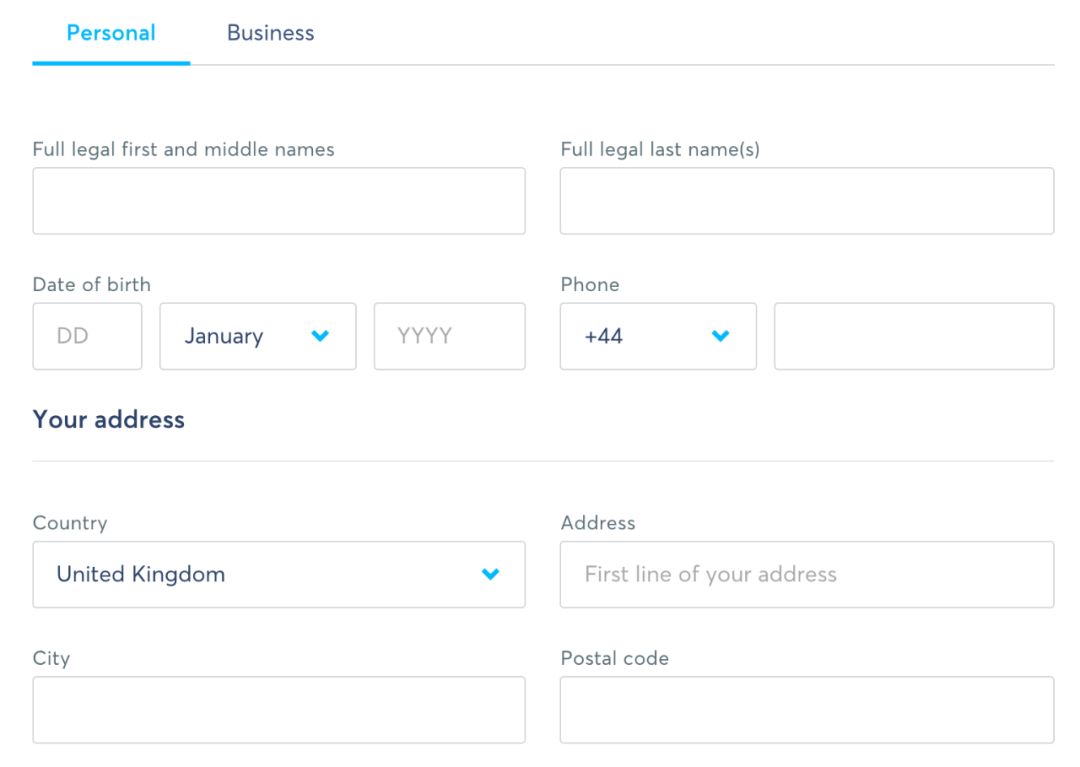Click the "Date of birth" label
Viewport: 1080px width, 767px height.
coord(92,285)
